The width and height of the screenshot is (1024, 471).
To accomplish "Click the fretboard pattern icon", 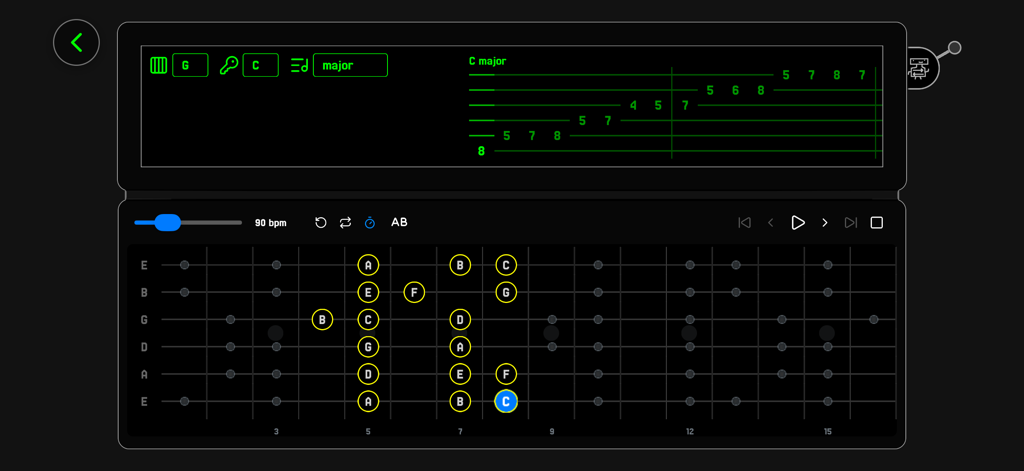I will coord(159,65).
